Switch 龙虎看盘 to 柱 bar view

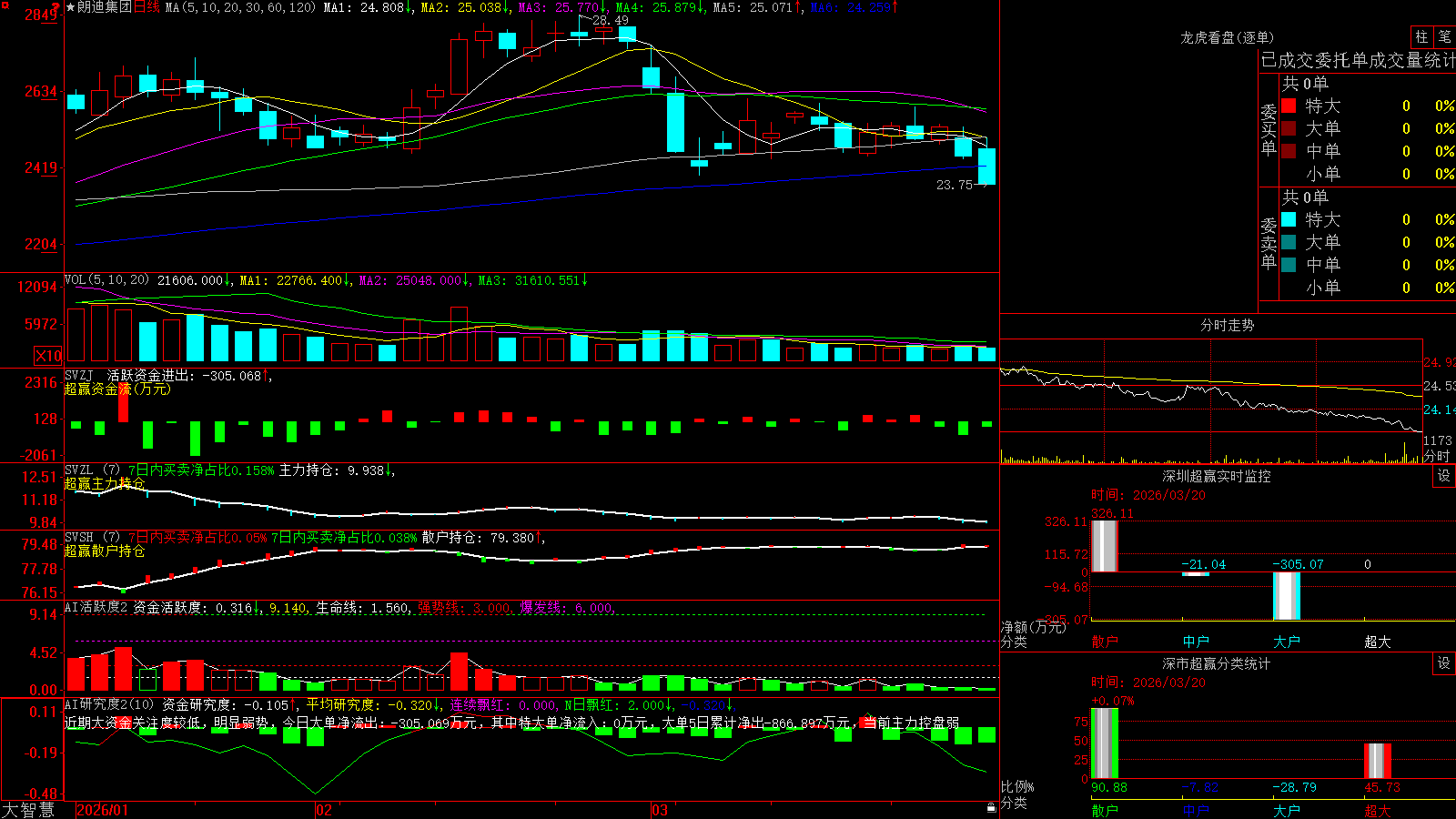pyautogui.click(x=1421, y=36)
